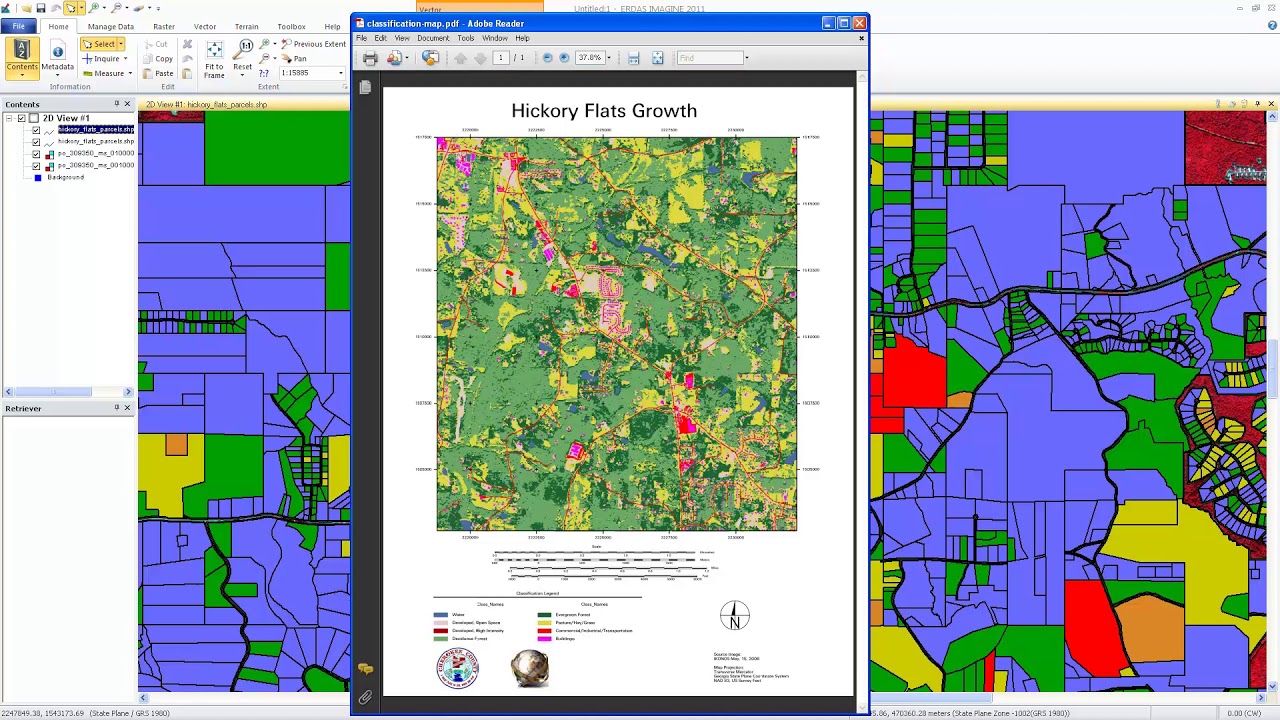Image resolution: width=1280 pixels, height=720 pixels.
Task: Switch to the Terrain ribbon tab
Action: tap(246, 27)
